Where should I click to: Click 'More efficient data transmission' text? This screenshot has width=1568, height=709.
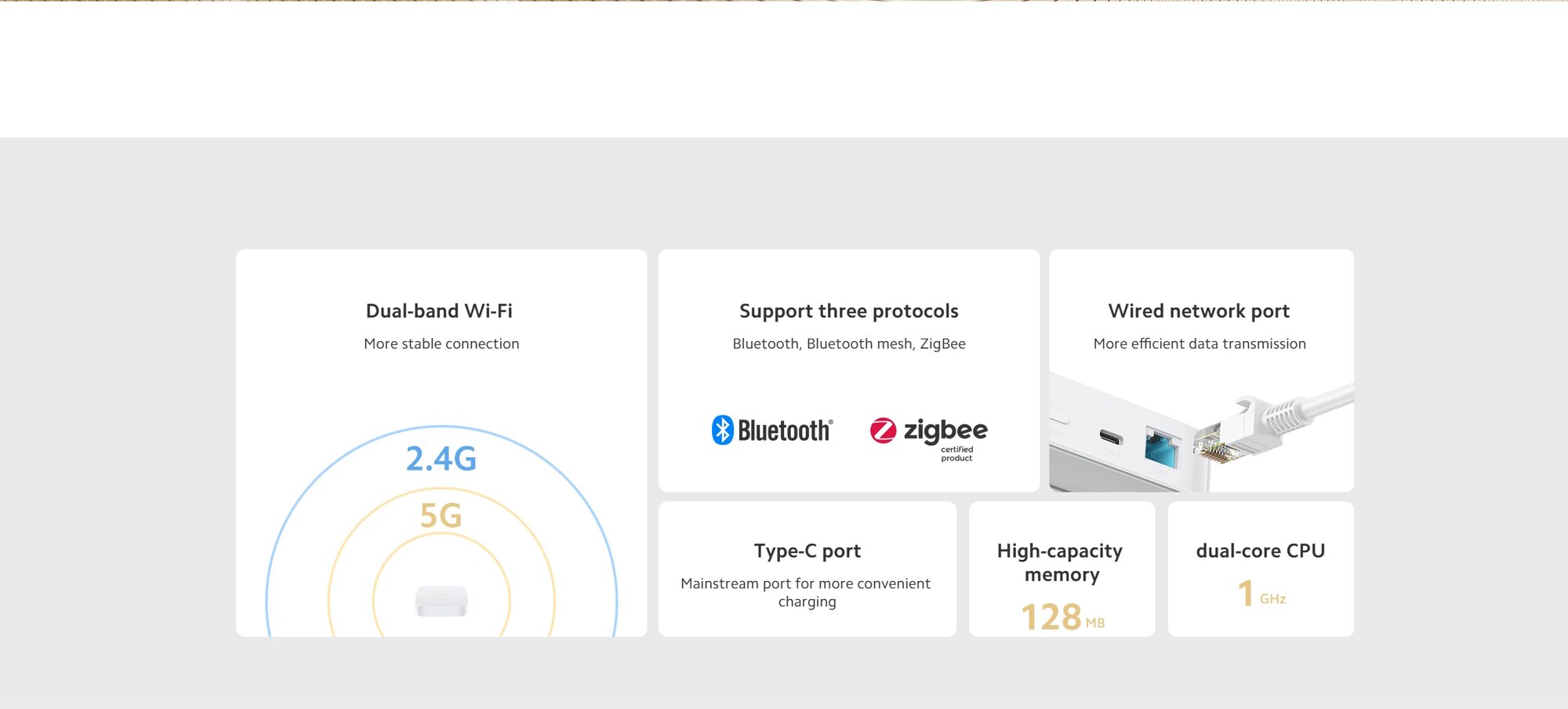[1200, 344]
